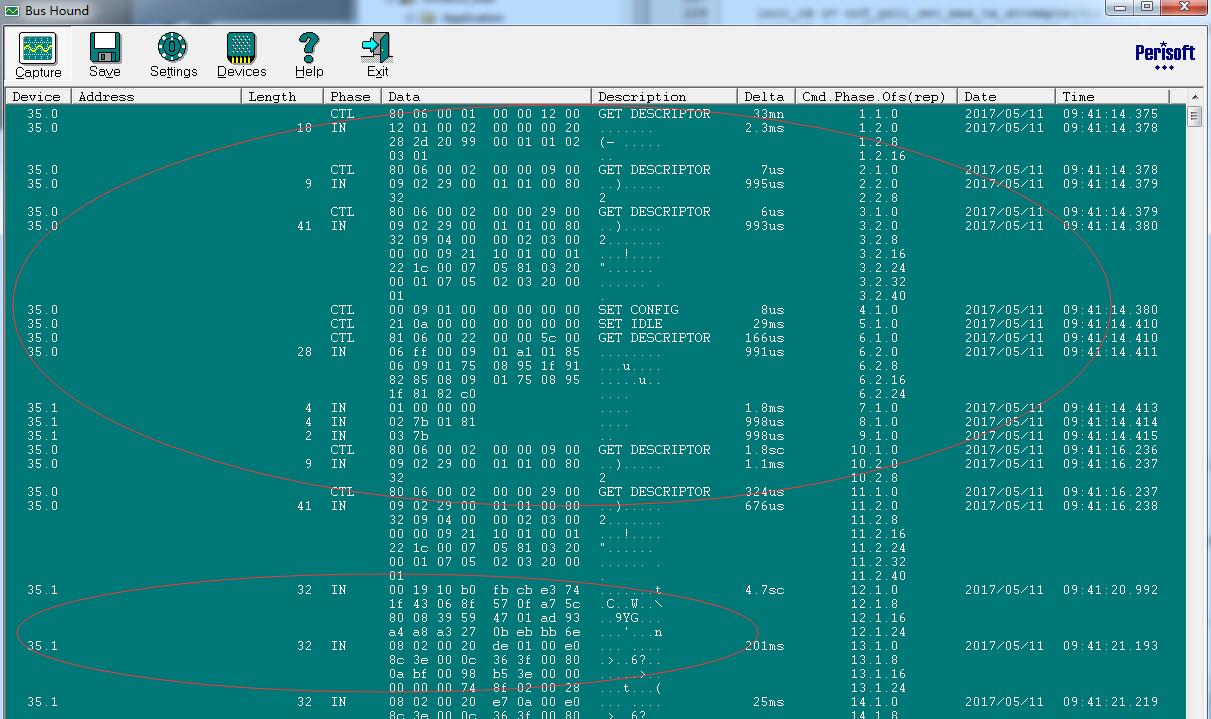
Task: Click the 676us delta value
Action: point(764,506)
